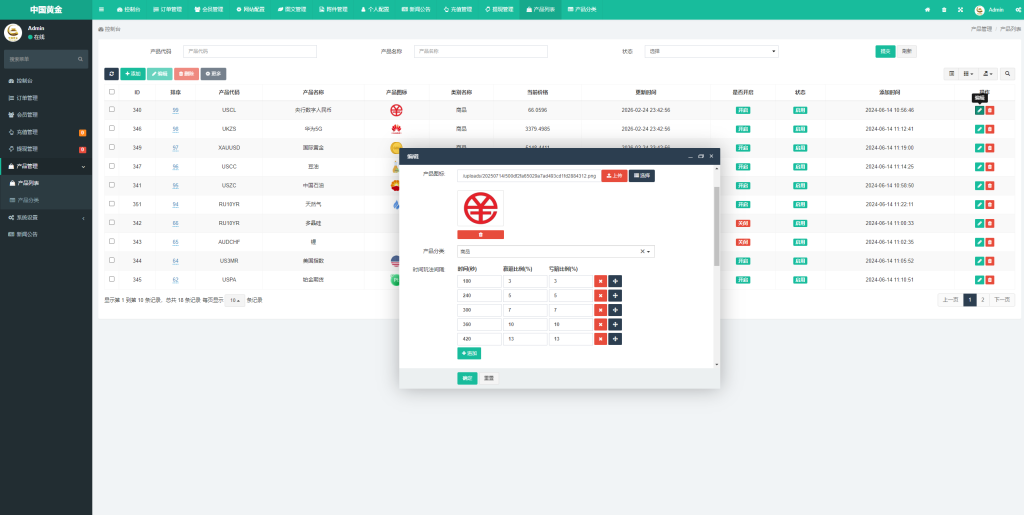Viewport: 1024px width, 515px height.
Task: Expand the 系统设置 sidebar menu
Action: [46, 217]
